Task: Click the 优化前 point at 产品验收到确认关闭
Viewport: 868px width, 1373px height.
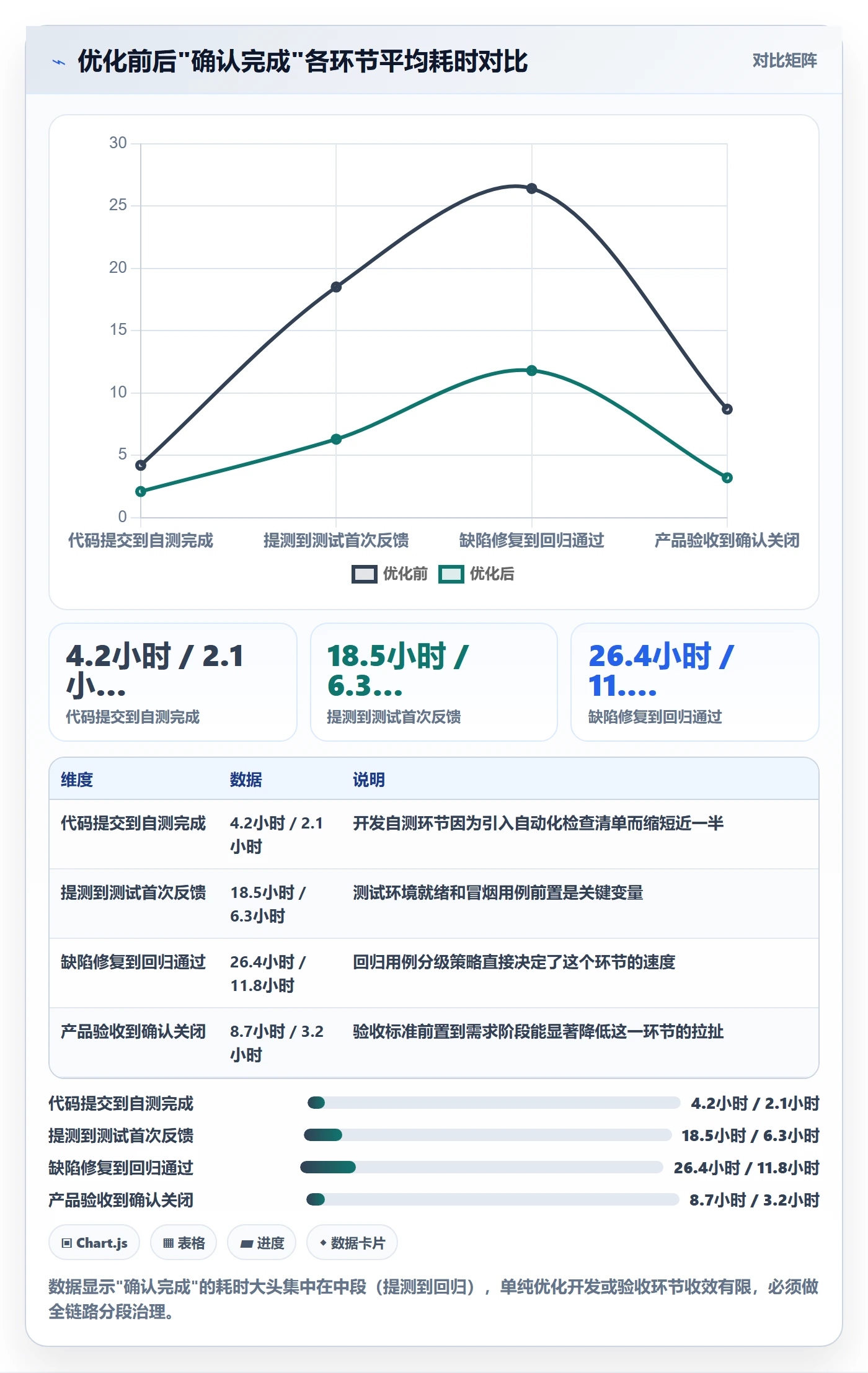Action: [x=727, y=409]
